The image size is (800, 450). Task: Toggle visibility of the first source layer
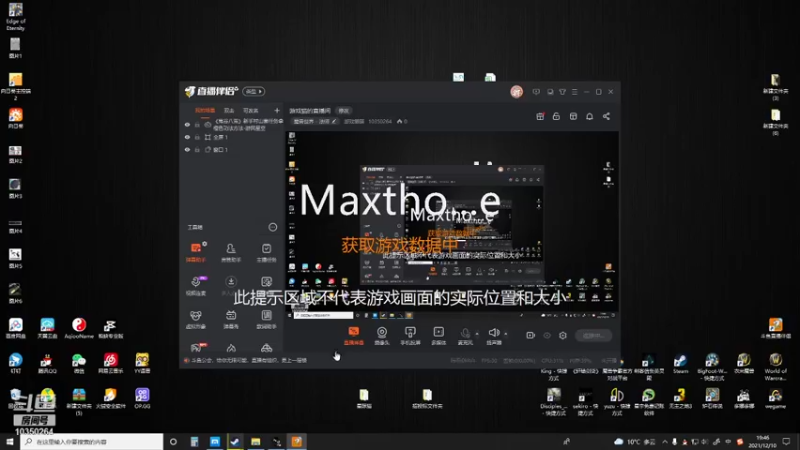pos(187,124)
